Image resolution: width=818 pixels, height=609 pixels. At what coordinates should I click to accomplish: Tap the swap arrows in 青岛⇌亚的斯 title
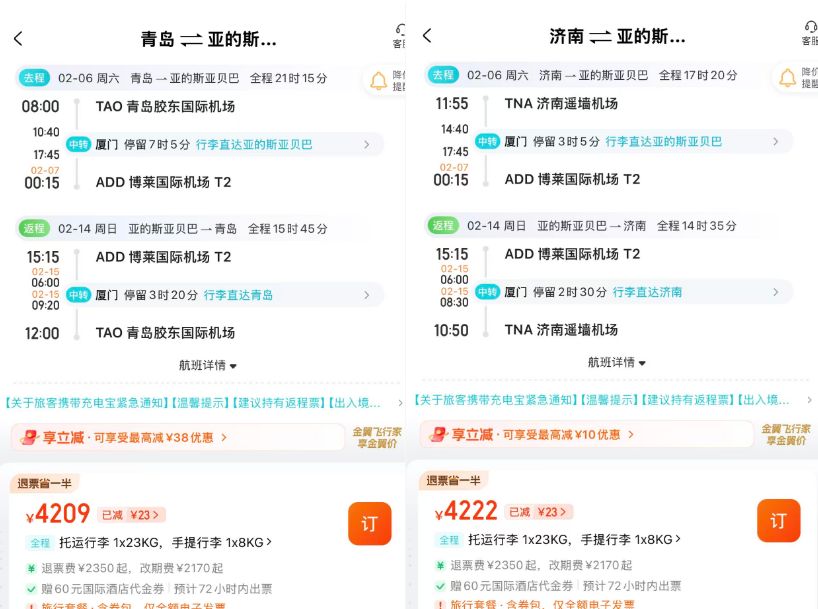[191, 40]
